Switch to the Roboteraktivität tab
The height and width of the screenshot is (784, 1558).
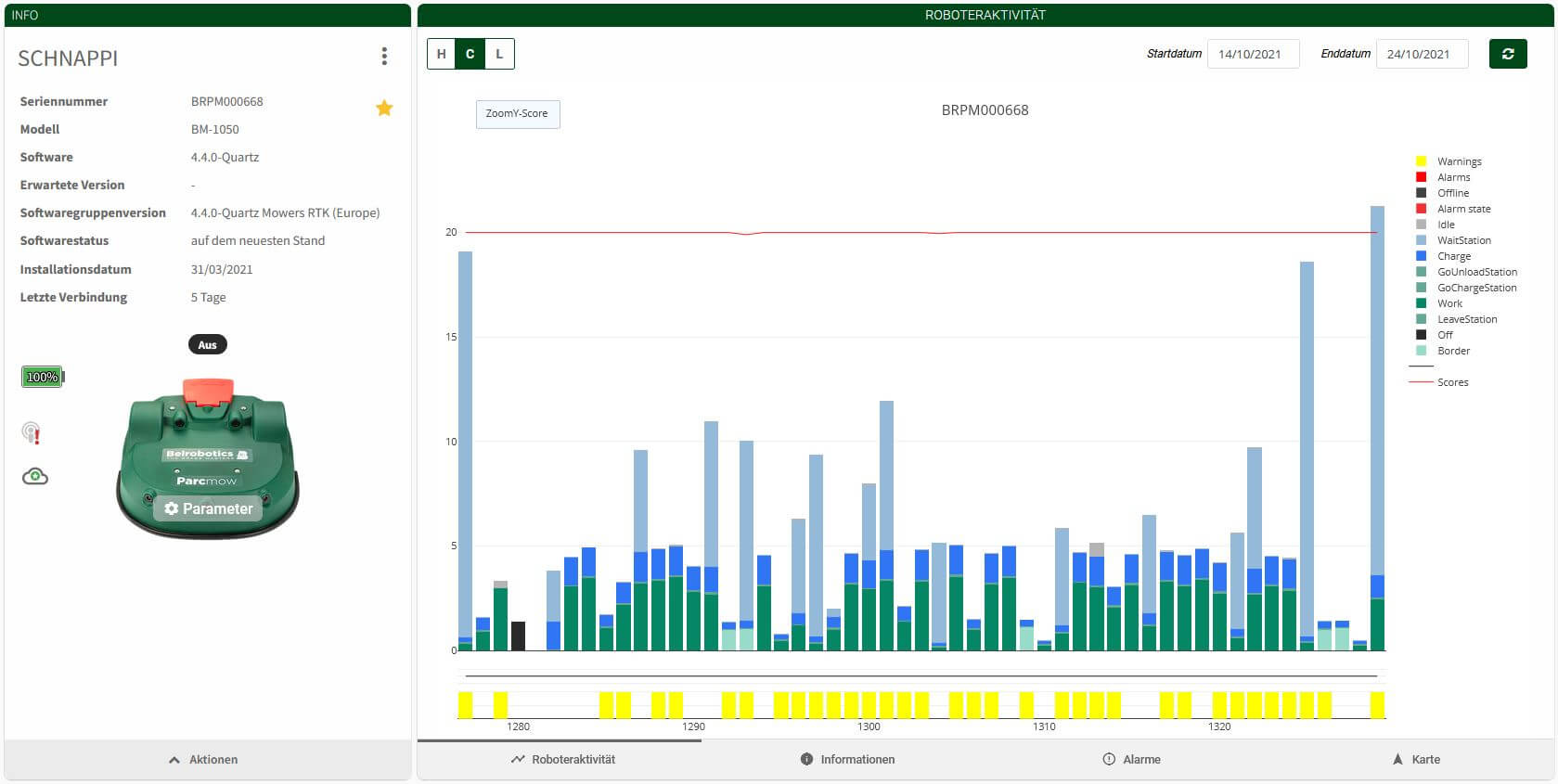(x=562, y=760)
